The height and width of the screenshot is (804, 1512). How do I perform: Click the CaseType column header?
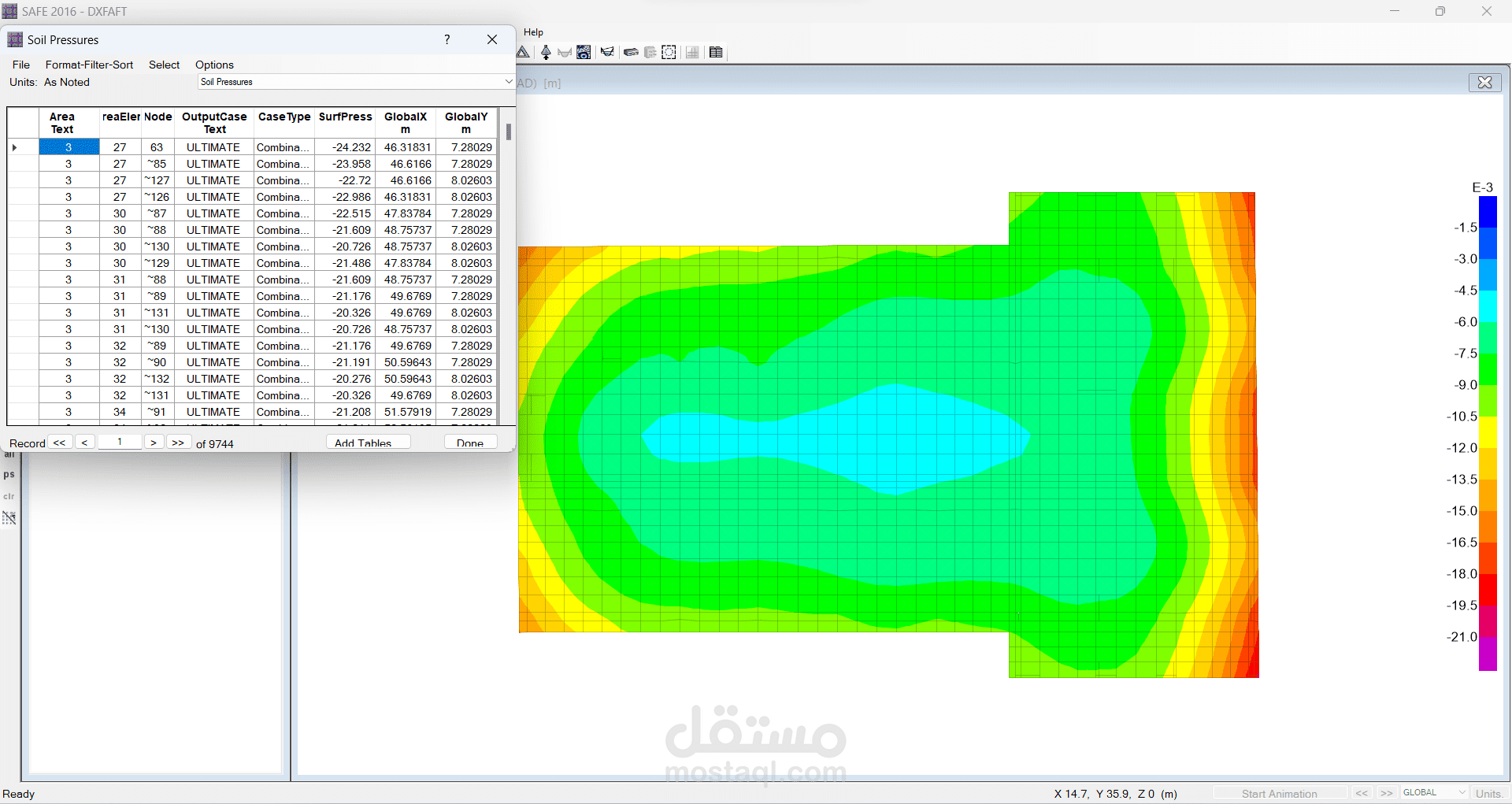pyautogui.click(x=284, y=122)
